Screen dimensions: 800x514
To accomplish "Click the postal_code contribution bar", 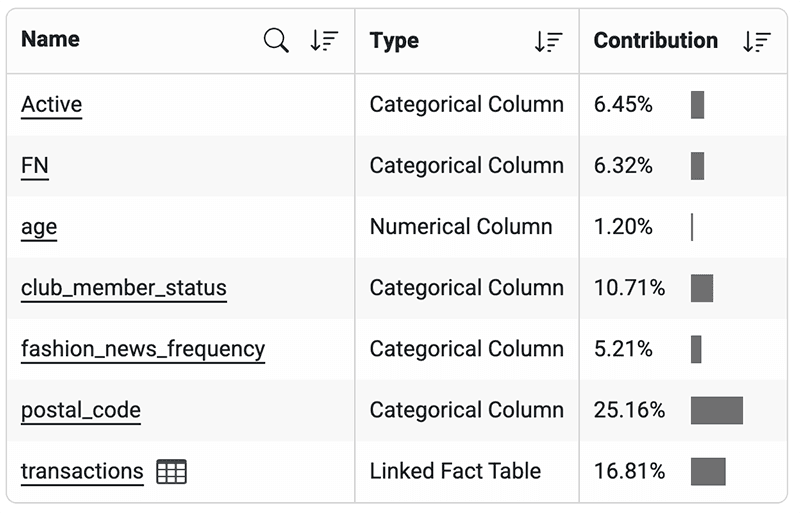I will pos(716,410).
